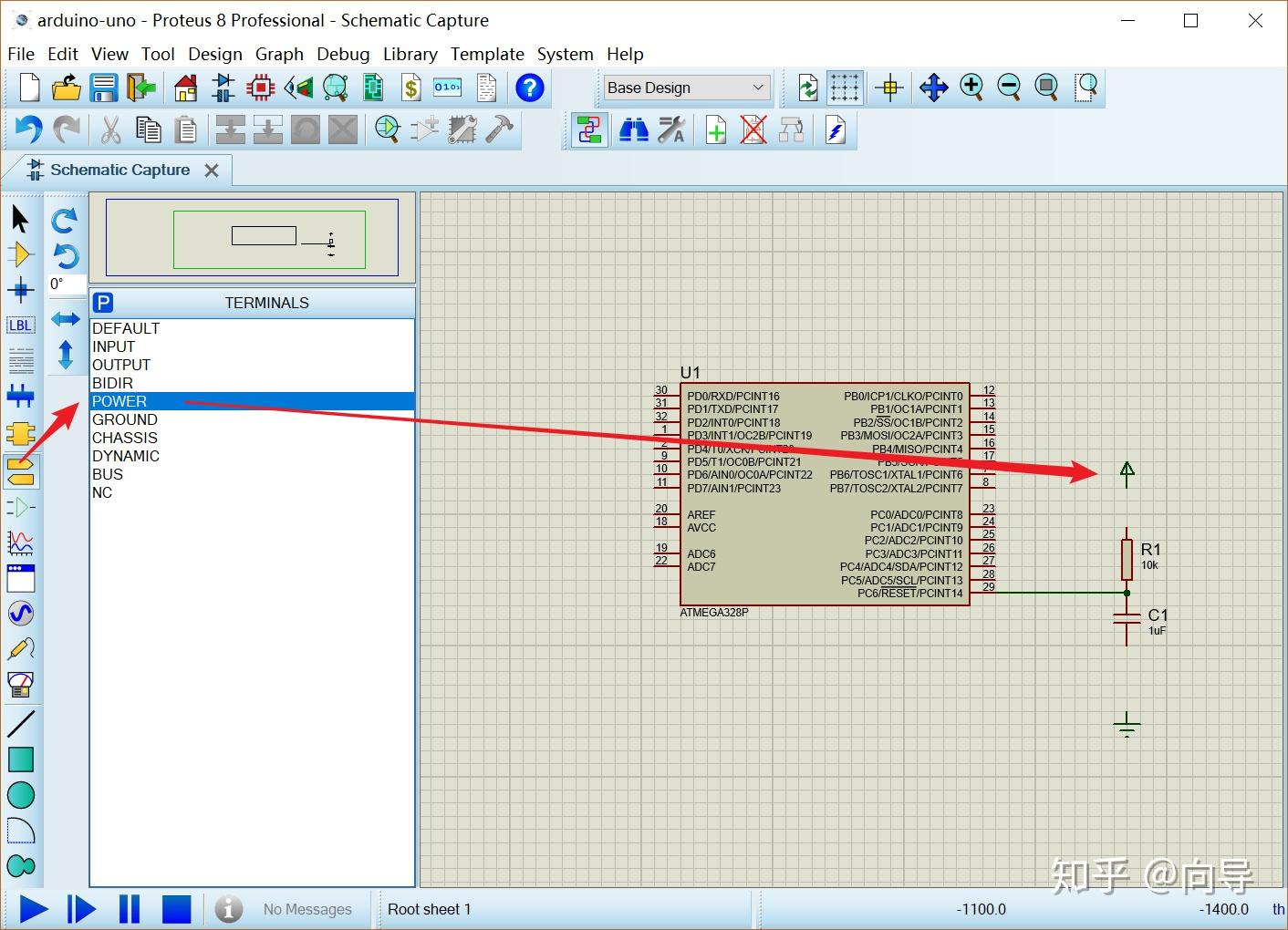Click the Undo arrow icon

tap(28, 130)
